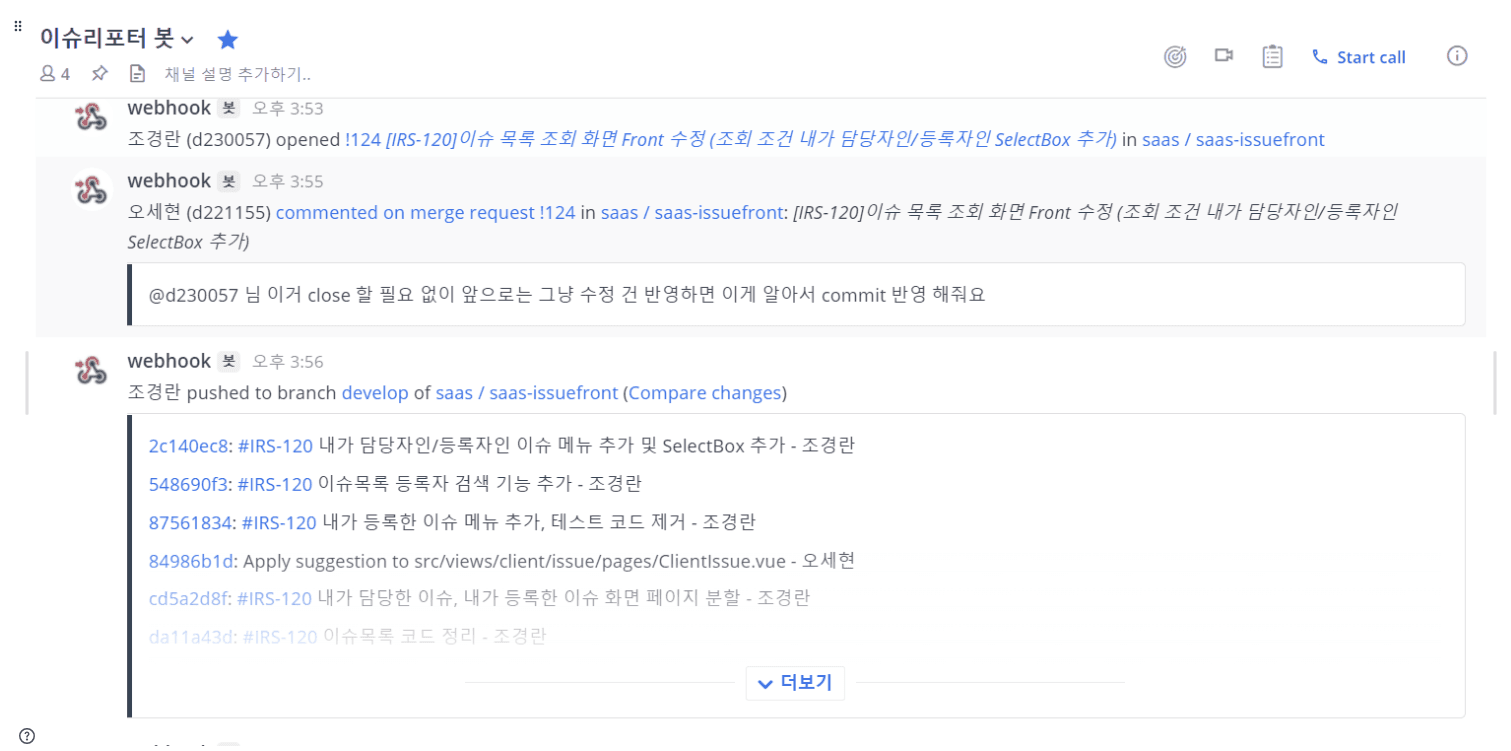Expand commit list with 더보기
Image resolution: width=1511 pixels, height=751 pixels.
(x=795, y=683)
